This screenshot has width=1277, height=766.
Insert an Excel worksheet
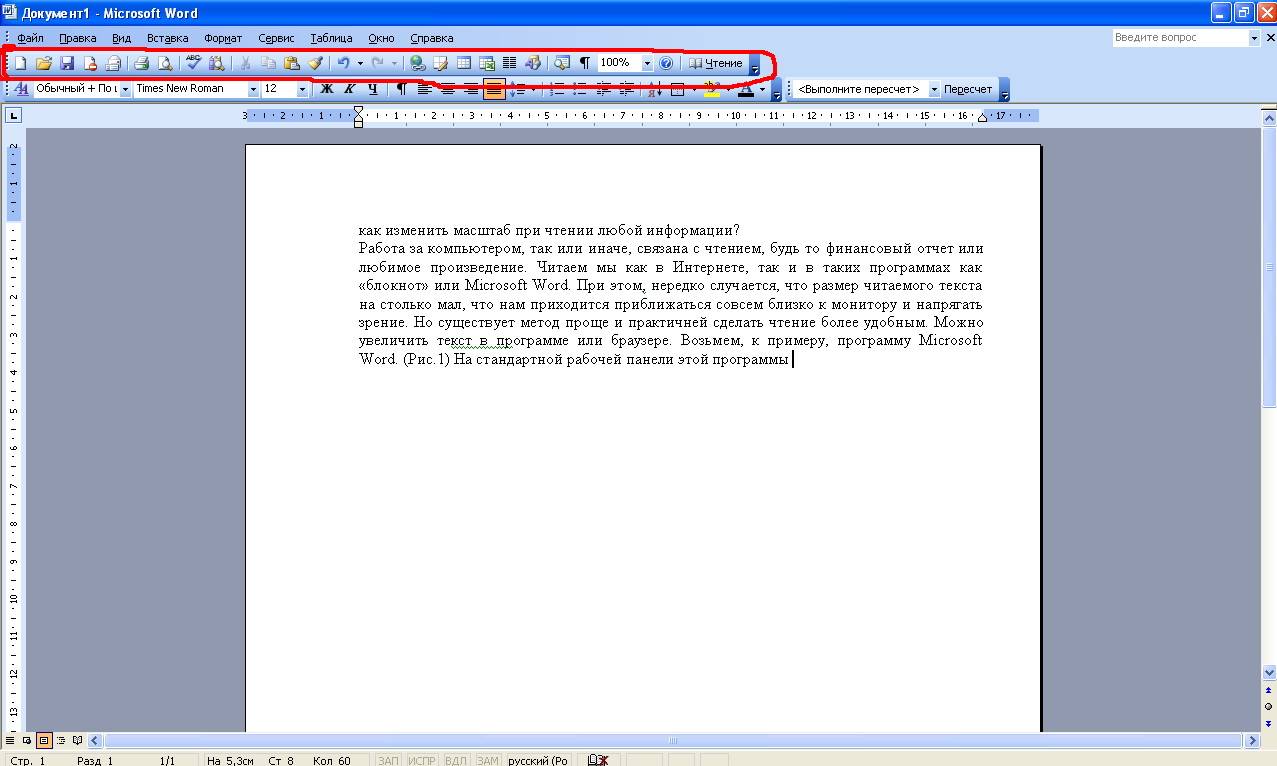(x=487, y=63)
